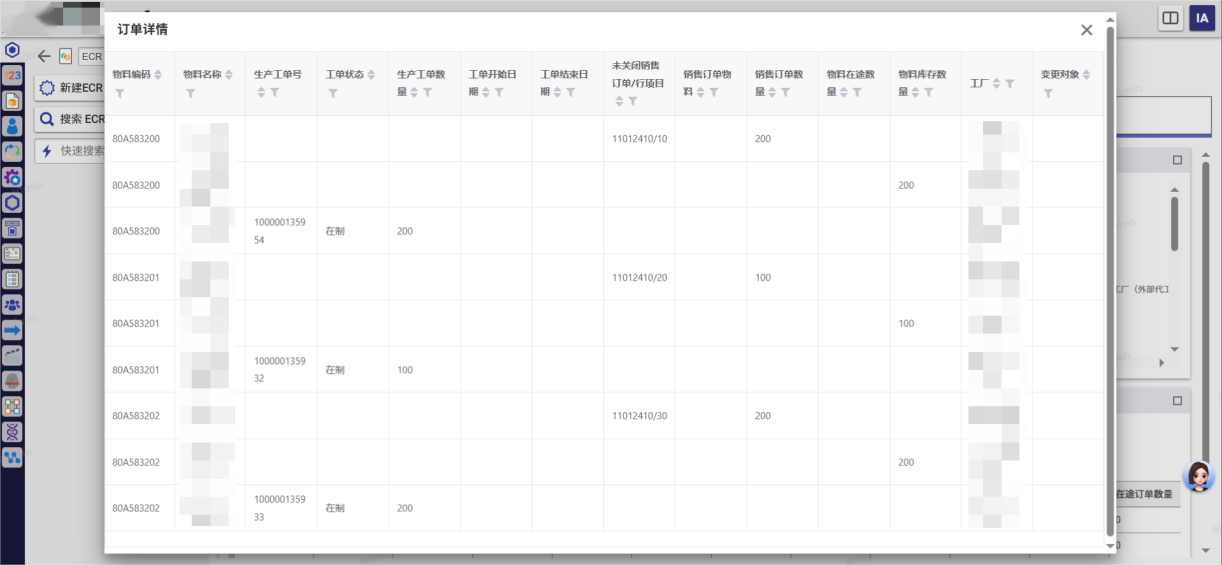Sort the 工单开始日期 column
The height and width of the screenshot is (565, 1222).
485,92
